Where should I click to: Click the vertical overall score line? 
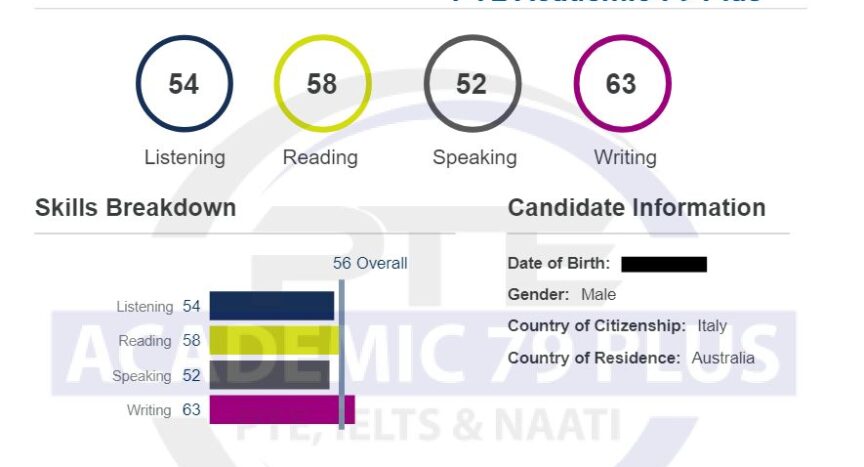click(x=342, y=354)
